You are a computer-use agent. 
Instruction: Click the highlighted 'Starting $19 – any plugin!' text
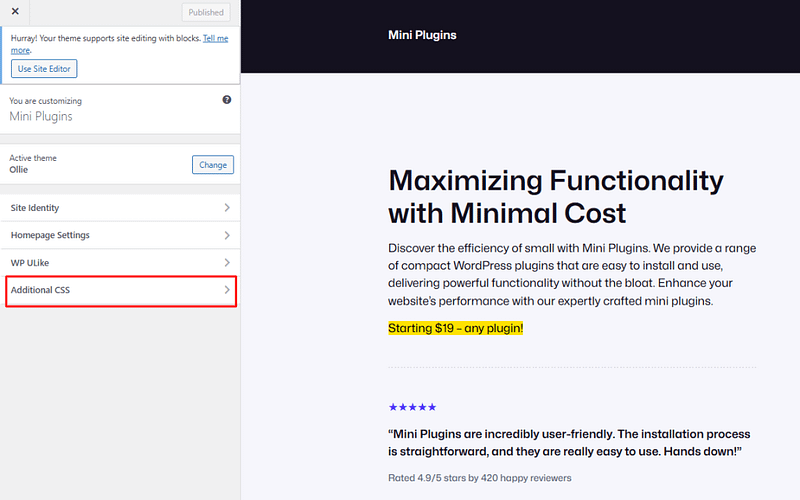pyautogui.click(x=456, y=328)
